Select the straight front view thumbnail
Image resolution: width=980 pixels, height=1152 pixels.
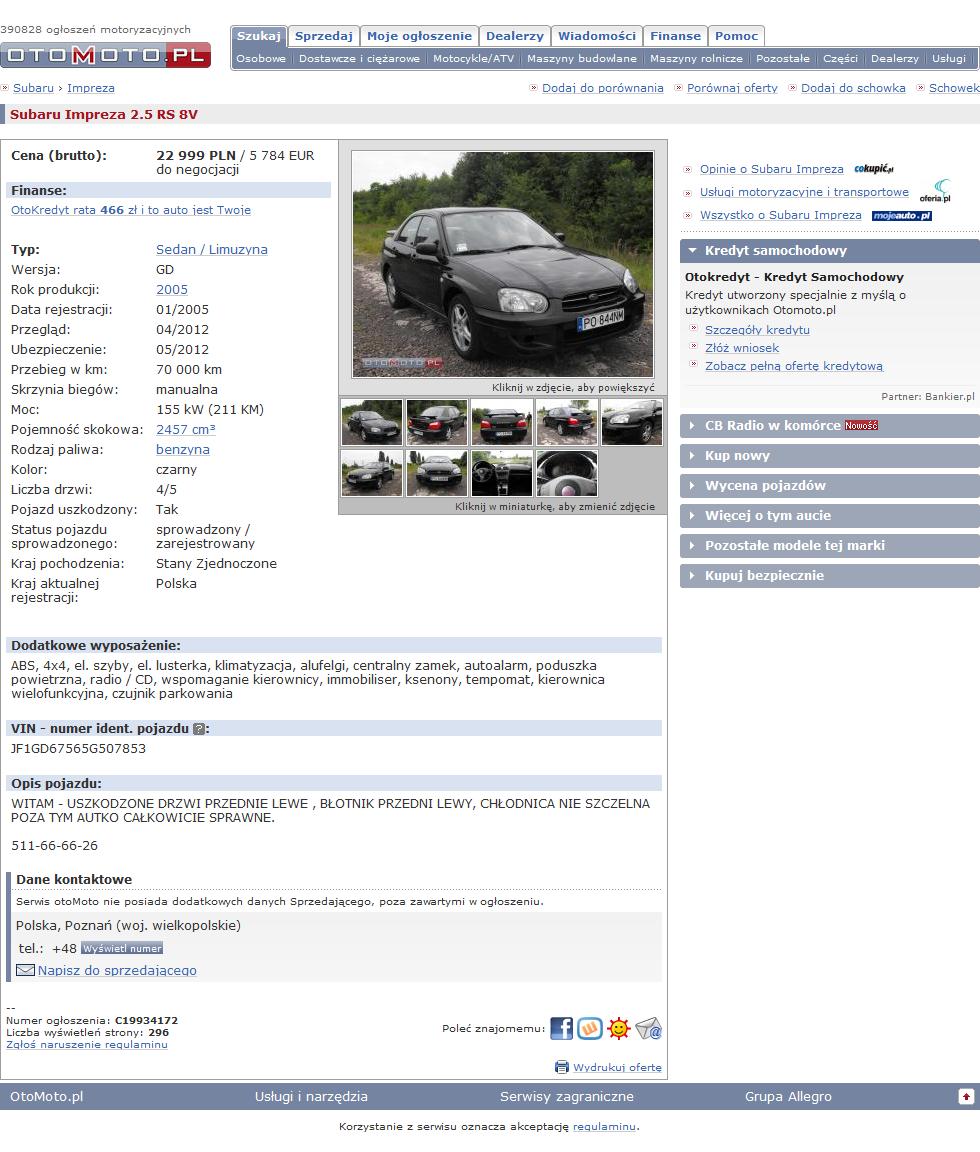tap(436, 473)
